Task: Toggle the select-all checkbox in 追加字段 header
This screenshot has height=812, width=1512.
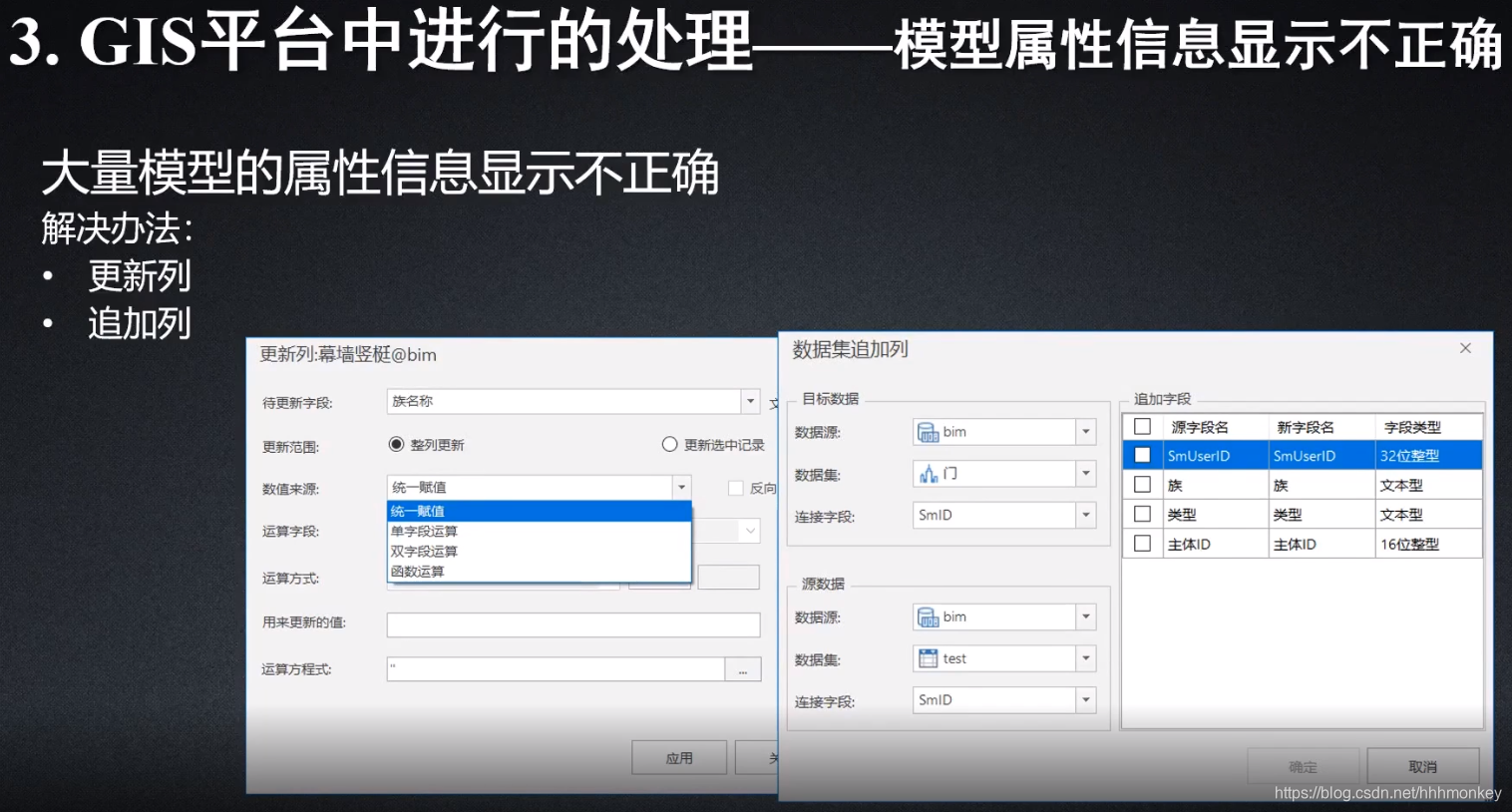Action: tap(1143, 426)
